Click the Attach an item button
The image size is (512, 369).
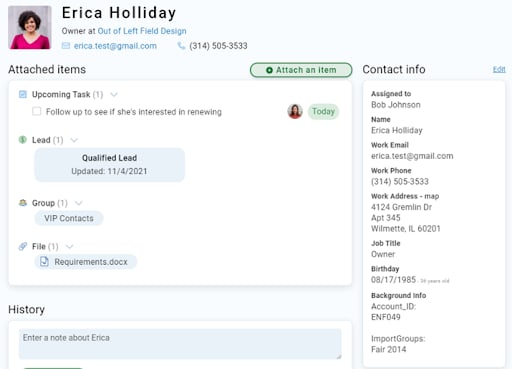click(301, 70)
